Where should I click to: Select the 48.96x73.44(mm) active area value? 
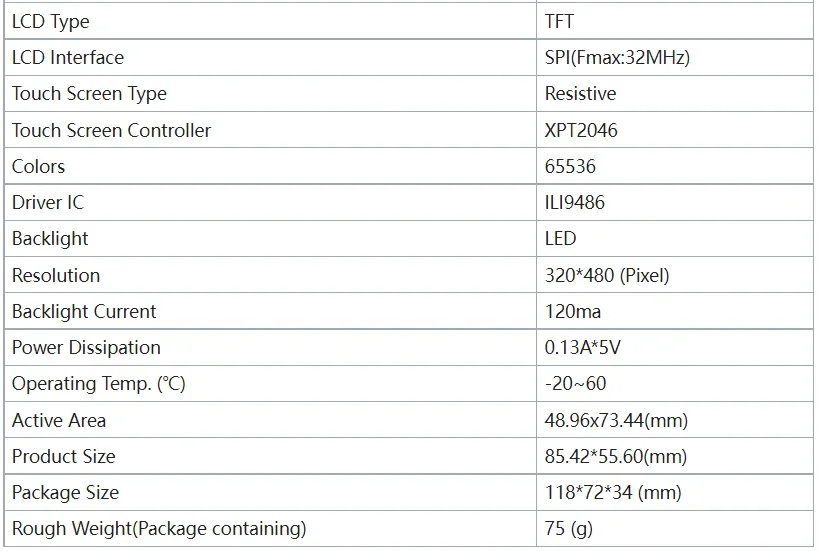coord(616,420)
